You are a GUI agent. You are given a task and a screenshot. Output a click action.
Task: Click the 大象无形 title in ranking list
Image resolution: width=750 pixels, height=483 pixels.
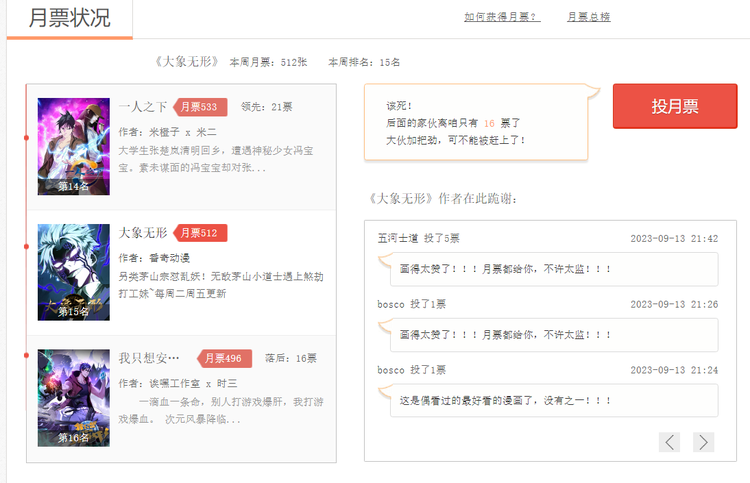(143, 233)
